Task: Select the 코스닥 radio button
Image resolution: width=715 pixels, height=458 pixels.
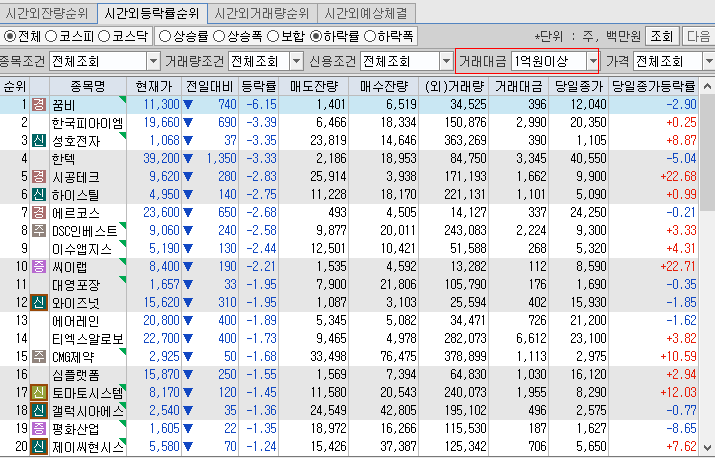Action: 104,36
